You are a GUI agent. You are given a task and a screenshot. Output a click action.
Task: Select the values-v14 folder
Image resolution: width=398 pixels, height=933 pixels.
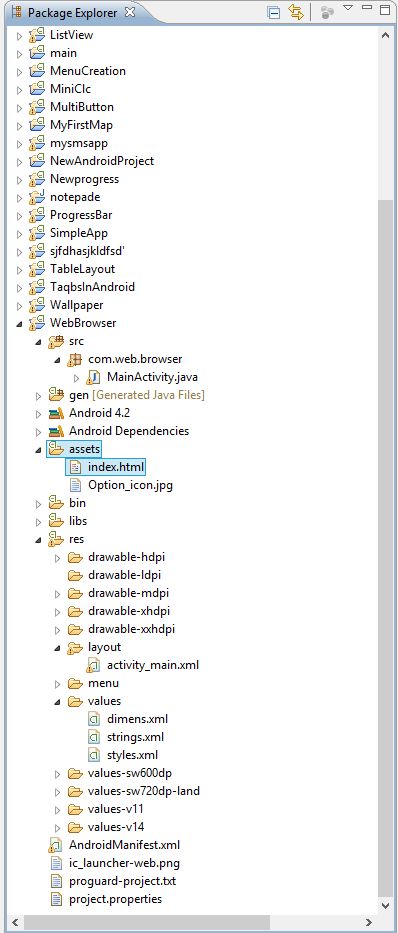[115, 827]
